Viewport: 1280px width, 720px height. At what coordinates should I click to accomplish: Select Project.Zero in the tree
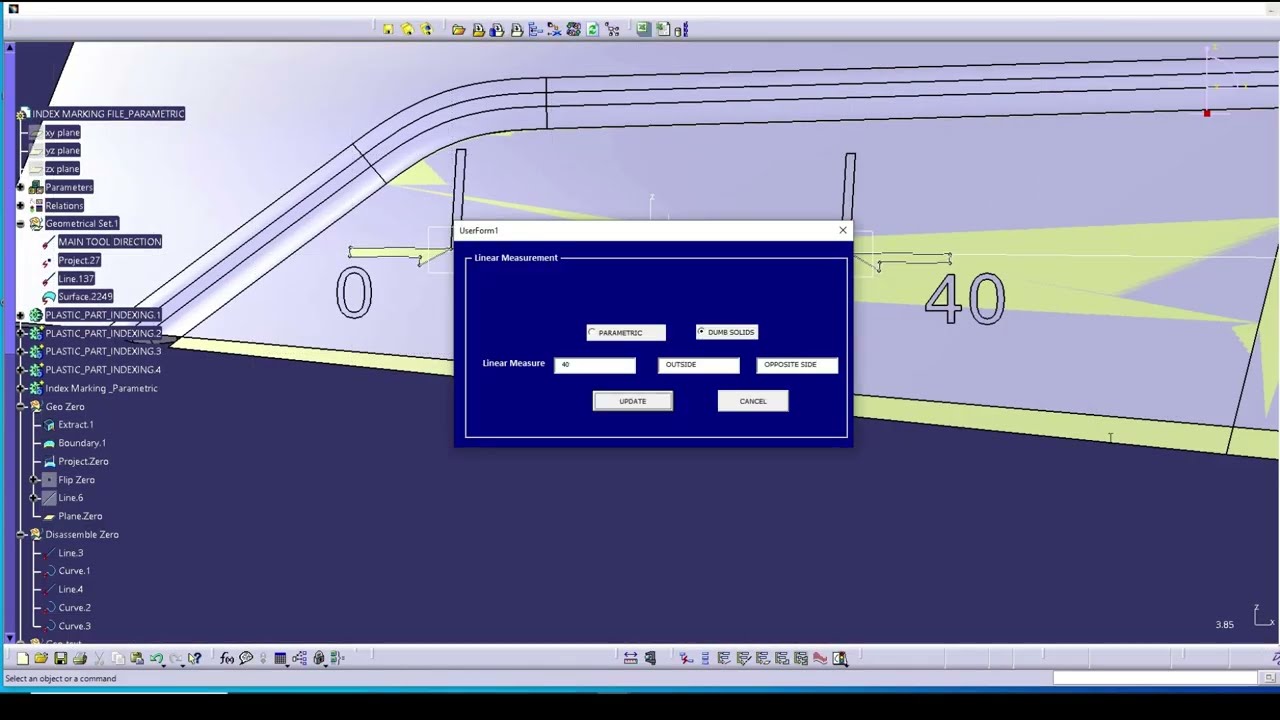click(83, 462)
